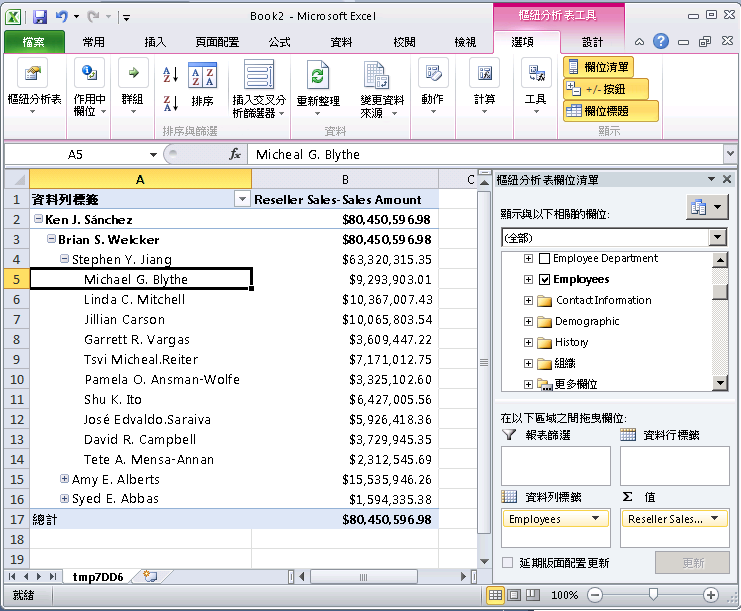Expand the Amy E. Alberts row
This screenshot has width=741, height=611.
tap(64, 479)
